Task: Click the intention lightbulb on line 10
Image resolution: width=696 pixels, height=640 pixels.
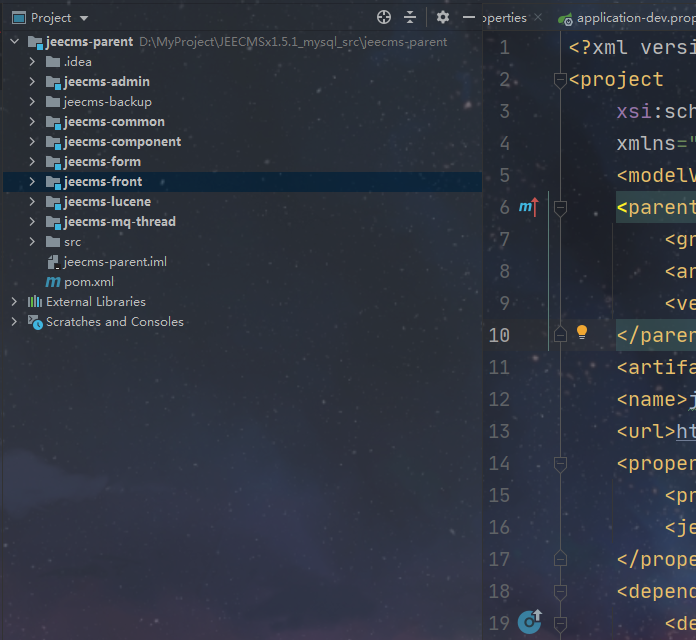Action: 582,332
